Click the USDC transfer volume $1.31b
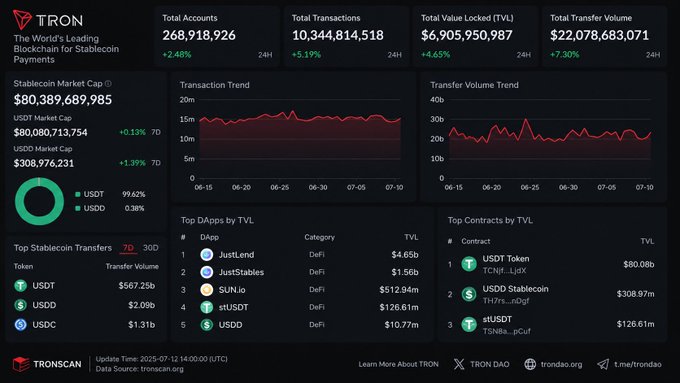 coord(141,324)
